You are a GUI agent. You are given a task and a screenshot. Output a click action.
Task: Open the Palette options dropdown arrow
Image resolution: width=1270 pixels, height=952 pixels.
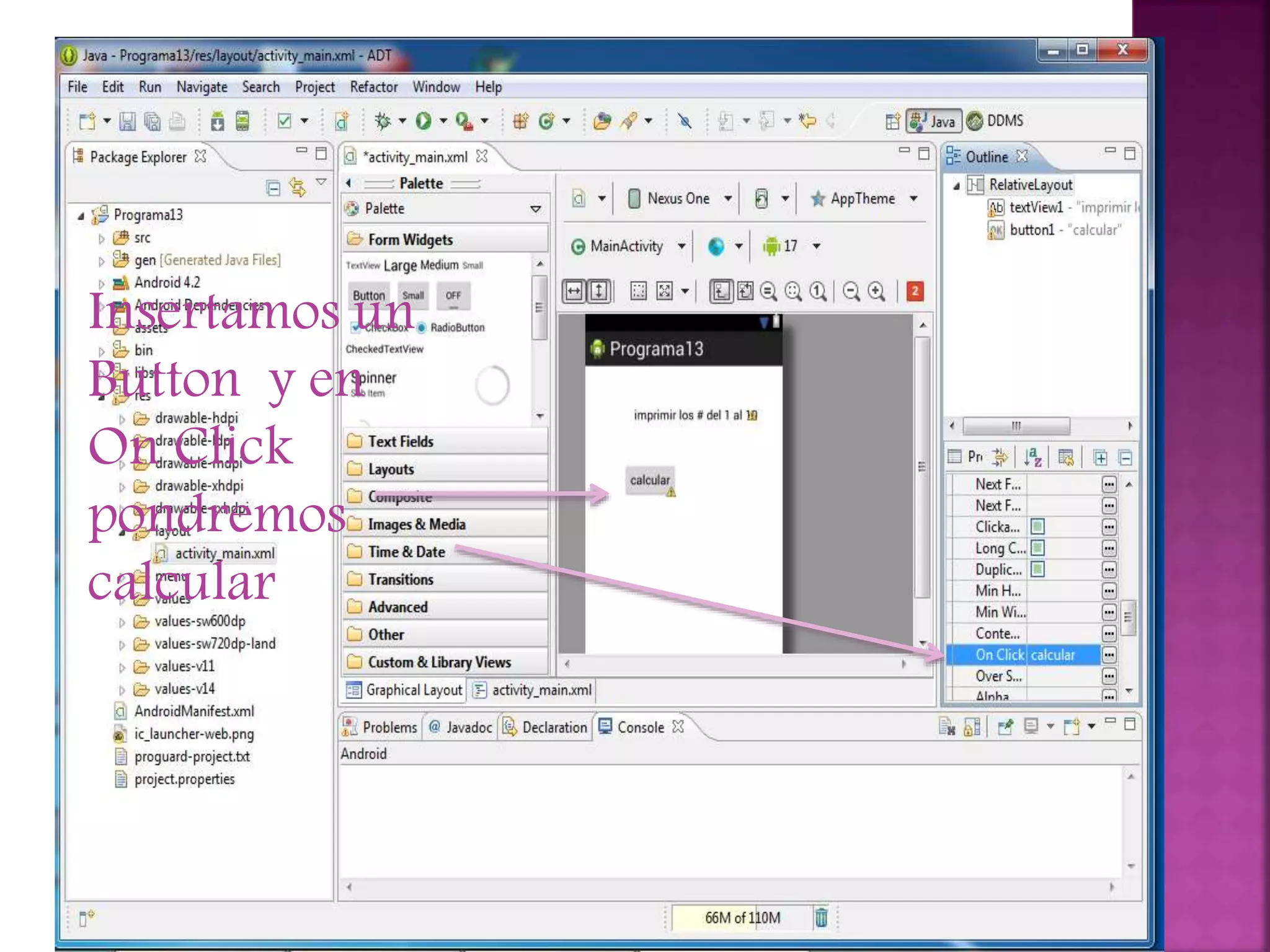[x=535, y=209]
